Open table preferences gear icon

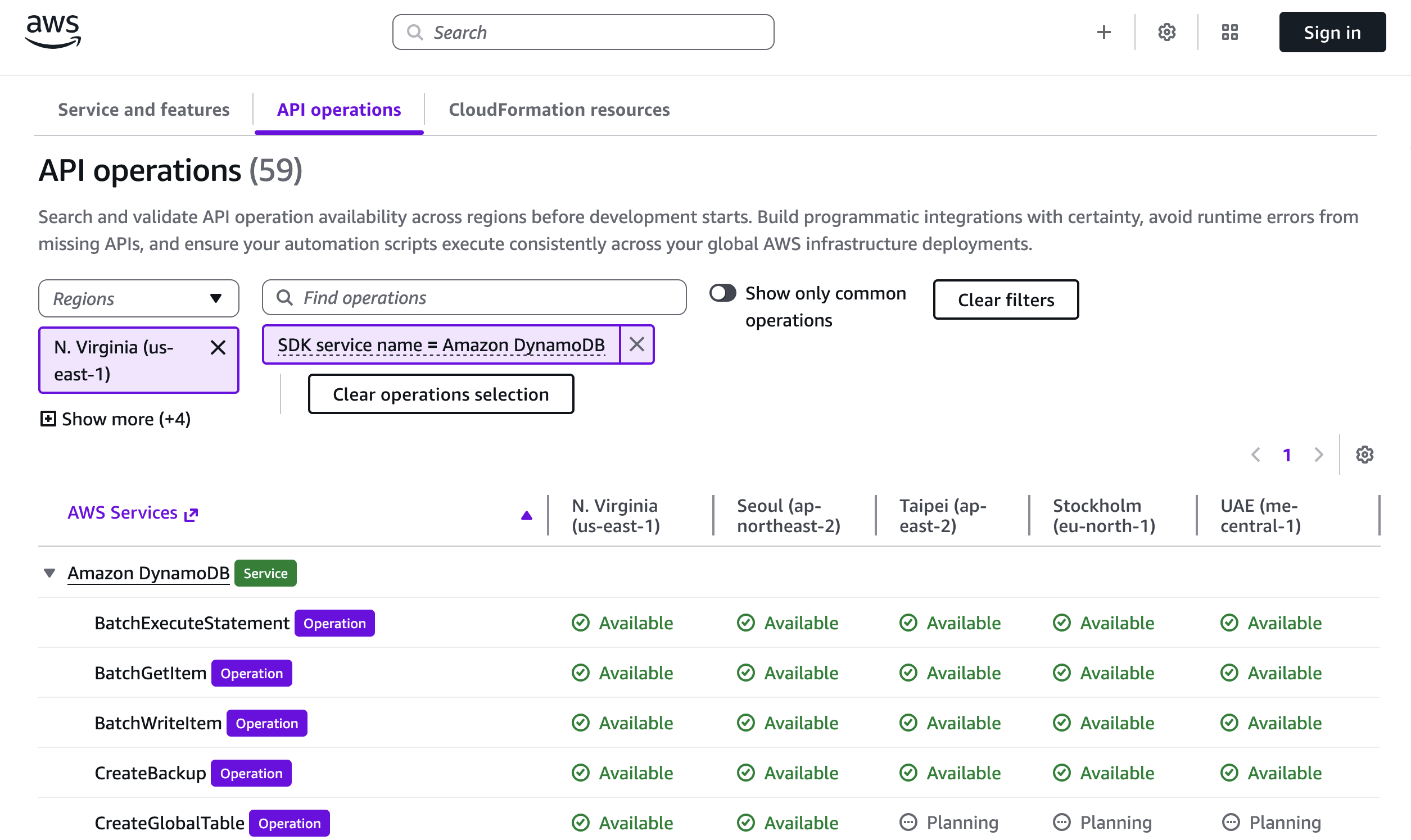[x=1364, y=455]
